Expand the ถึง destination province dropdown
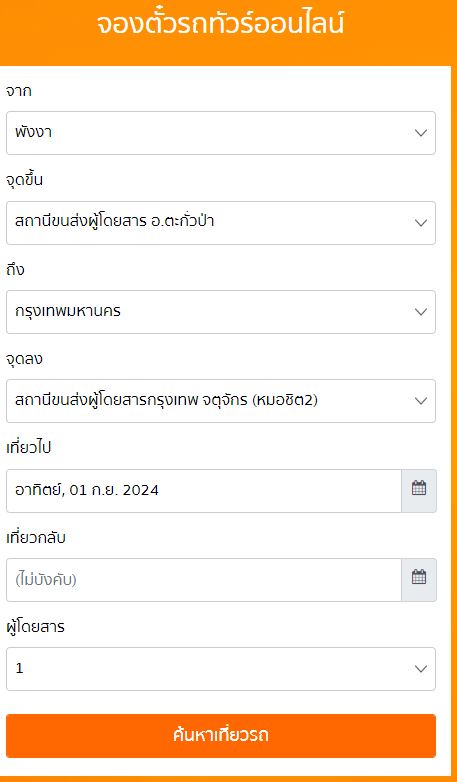 [221, 312]
